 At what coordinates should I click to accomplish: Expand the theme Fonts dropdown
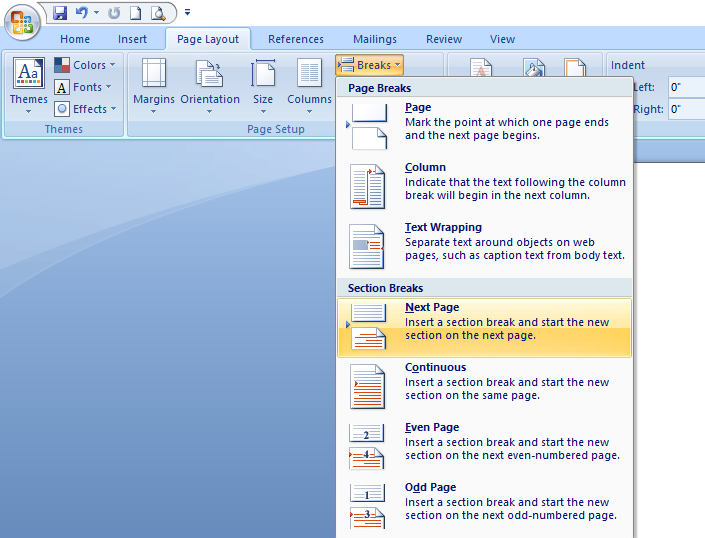86,87
